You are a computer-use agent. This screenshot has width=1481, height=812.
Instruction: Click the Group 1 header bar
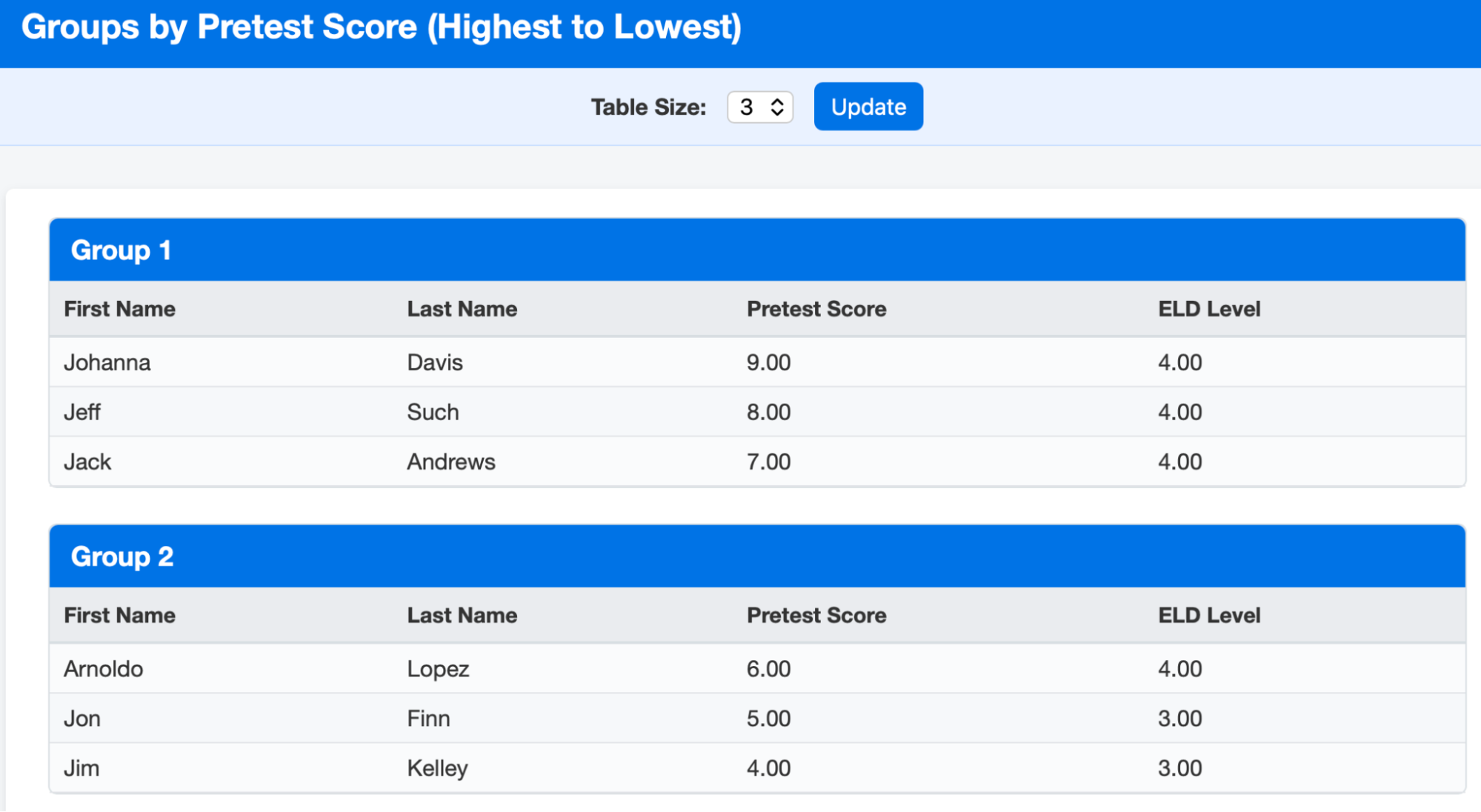click(756, 250)
